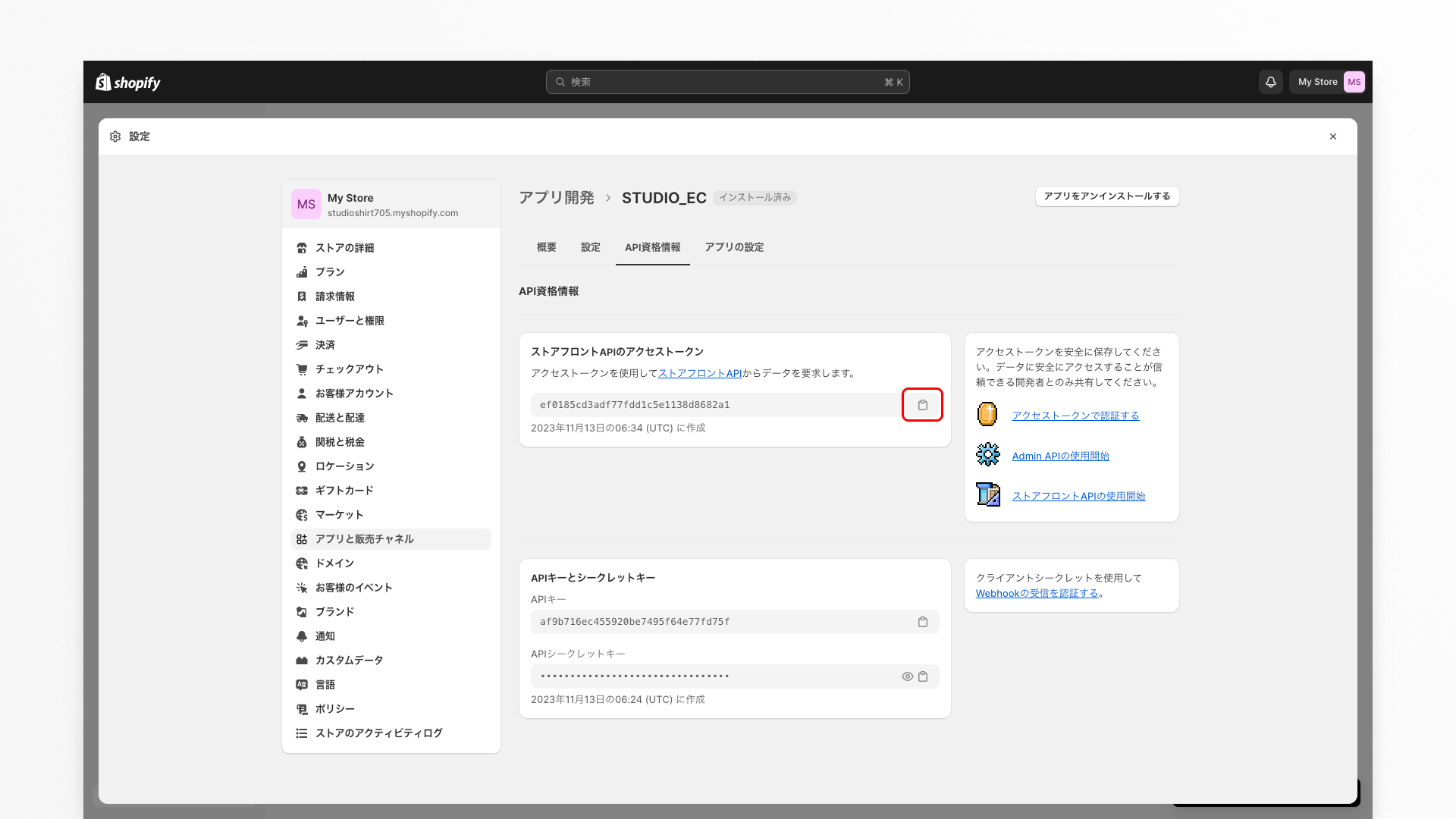This screenshot has width=1456, height=819.
Task: Open the ストアフロントAPI inline link
Action: 700,373
